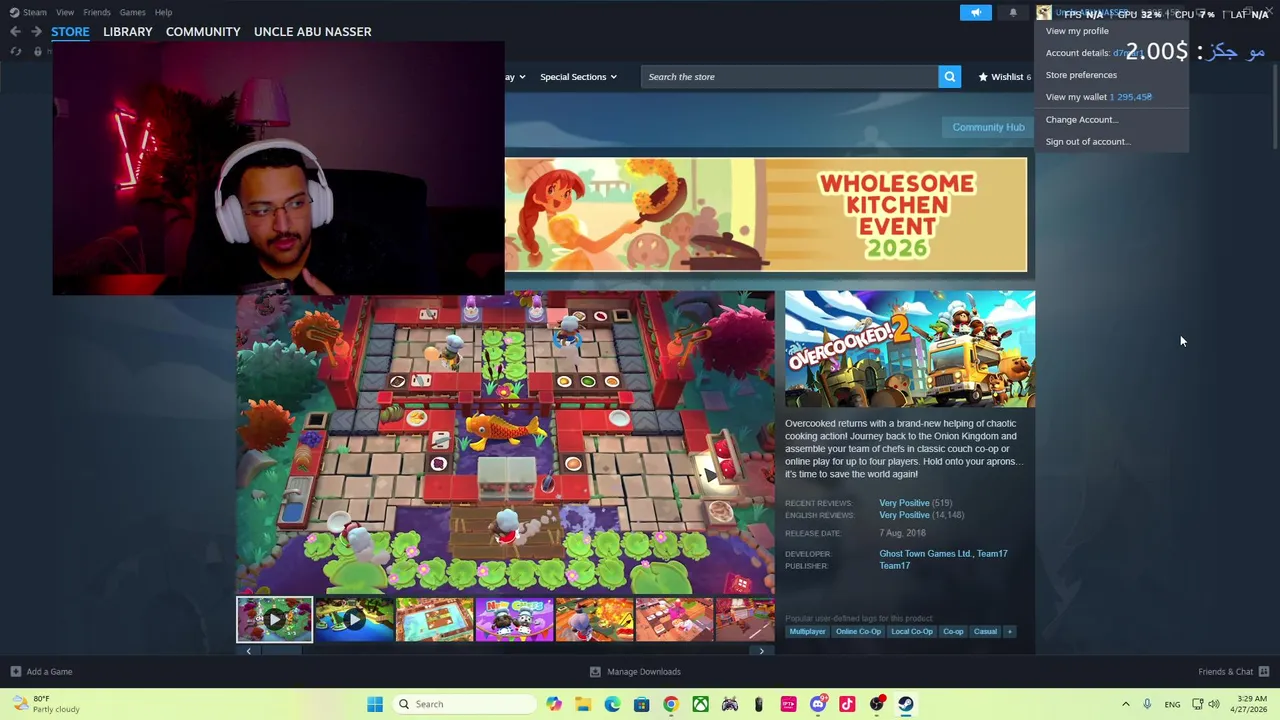1280x720 pixels.
Task: Click the Windows taskbar Search box
Action: [465, 704]
